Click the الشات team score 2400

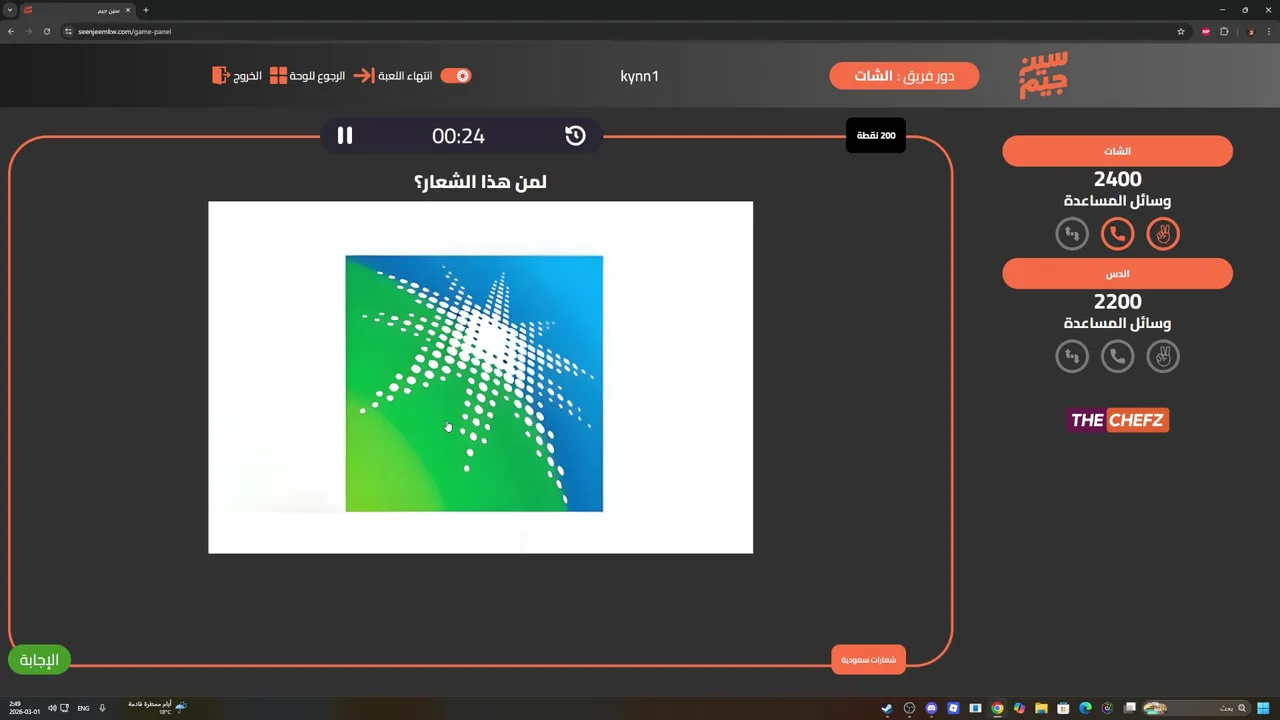point(1117,180)
